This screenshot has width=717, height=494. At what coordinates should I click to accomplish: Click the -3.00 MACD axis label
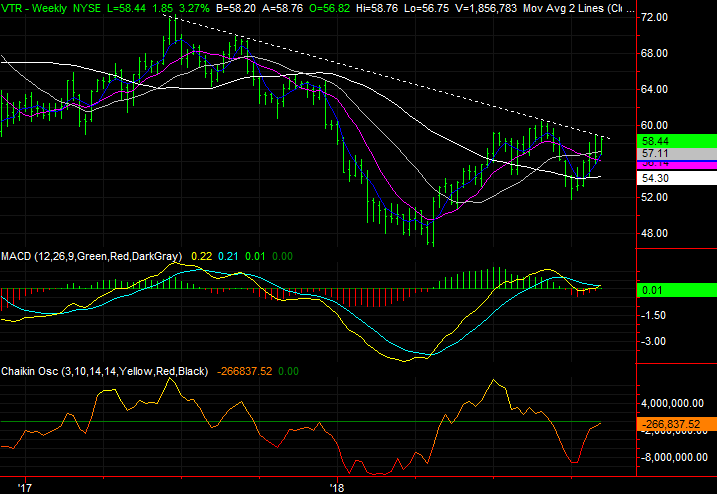point(653,342)
